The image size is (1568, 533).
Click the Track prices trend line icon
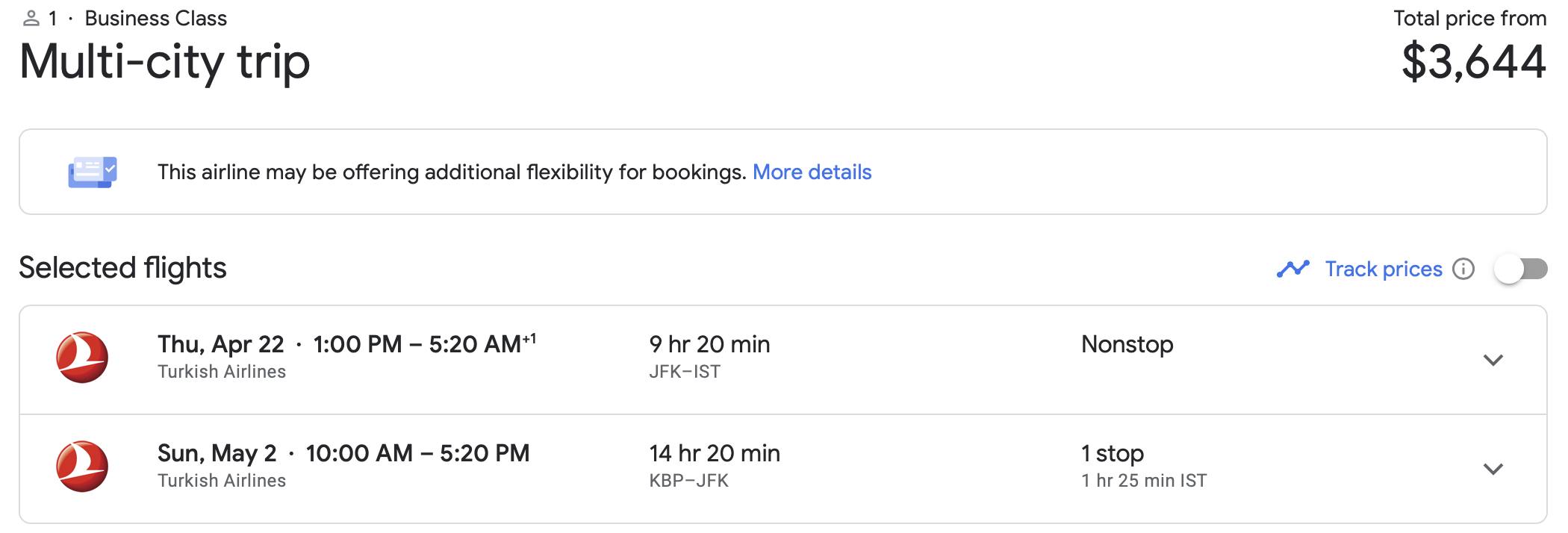[x=1293, y=269]
